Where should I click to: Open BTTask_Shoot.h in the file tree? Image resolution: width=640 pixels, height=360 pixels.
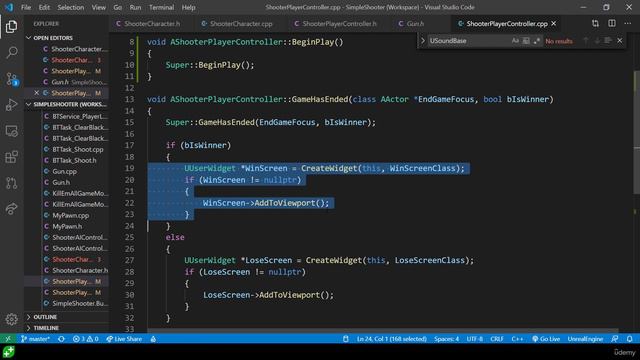74,160
